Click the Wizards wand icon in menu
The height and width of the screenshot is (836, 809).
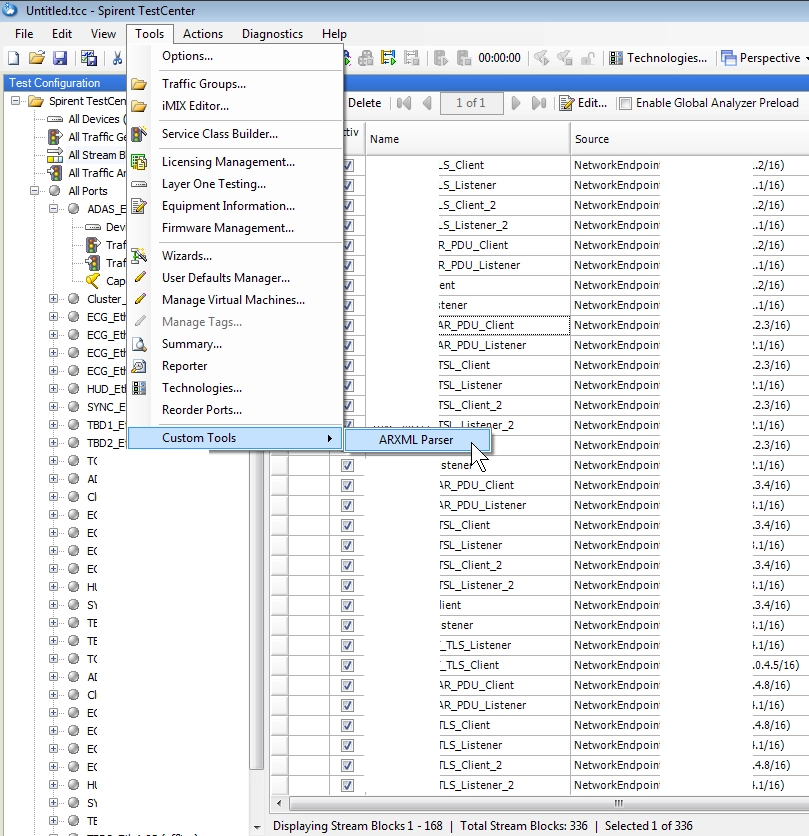click(140, 256)
